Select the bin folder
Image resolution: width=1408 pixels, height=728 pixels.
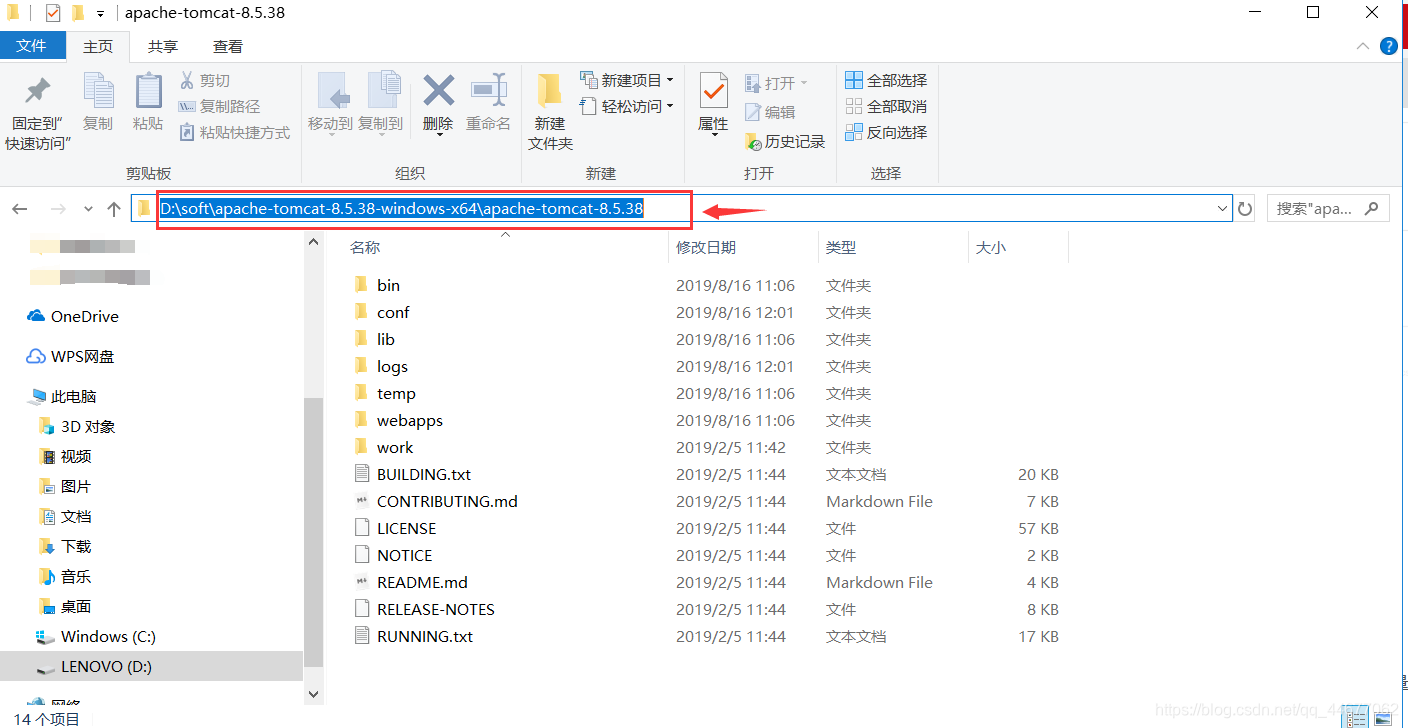click(388, 285)
